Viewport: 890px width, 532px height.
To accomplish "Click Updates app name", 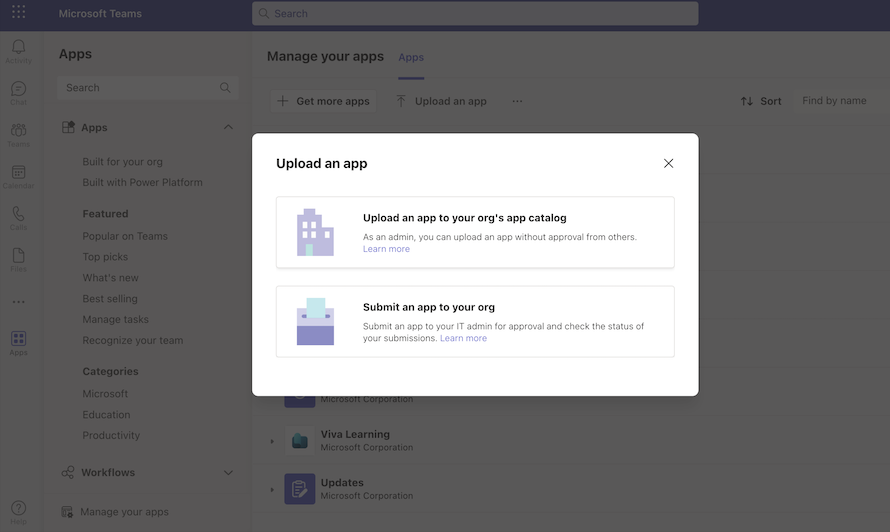I will pos(342,483).
